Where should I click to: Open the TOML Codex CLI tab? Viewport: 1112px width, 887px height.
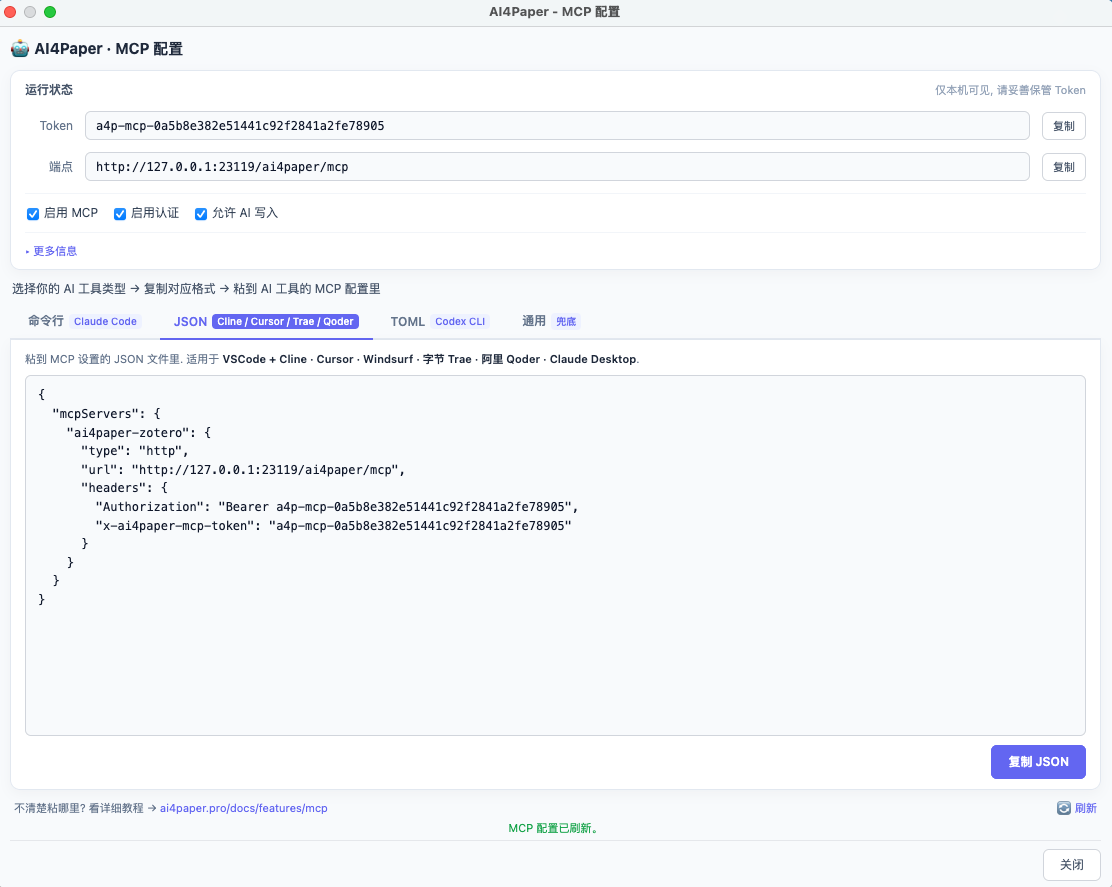click(439, 321)
